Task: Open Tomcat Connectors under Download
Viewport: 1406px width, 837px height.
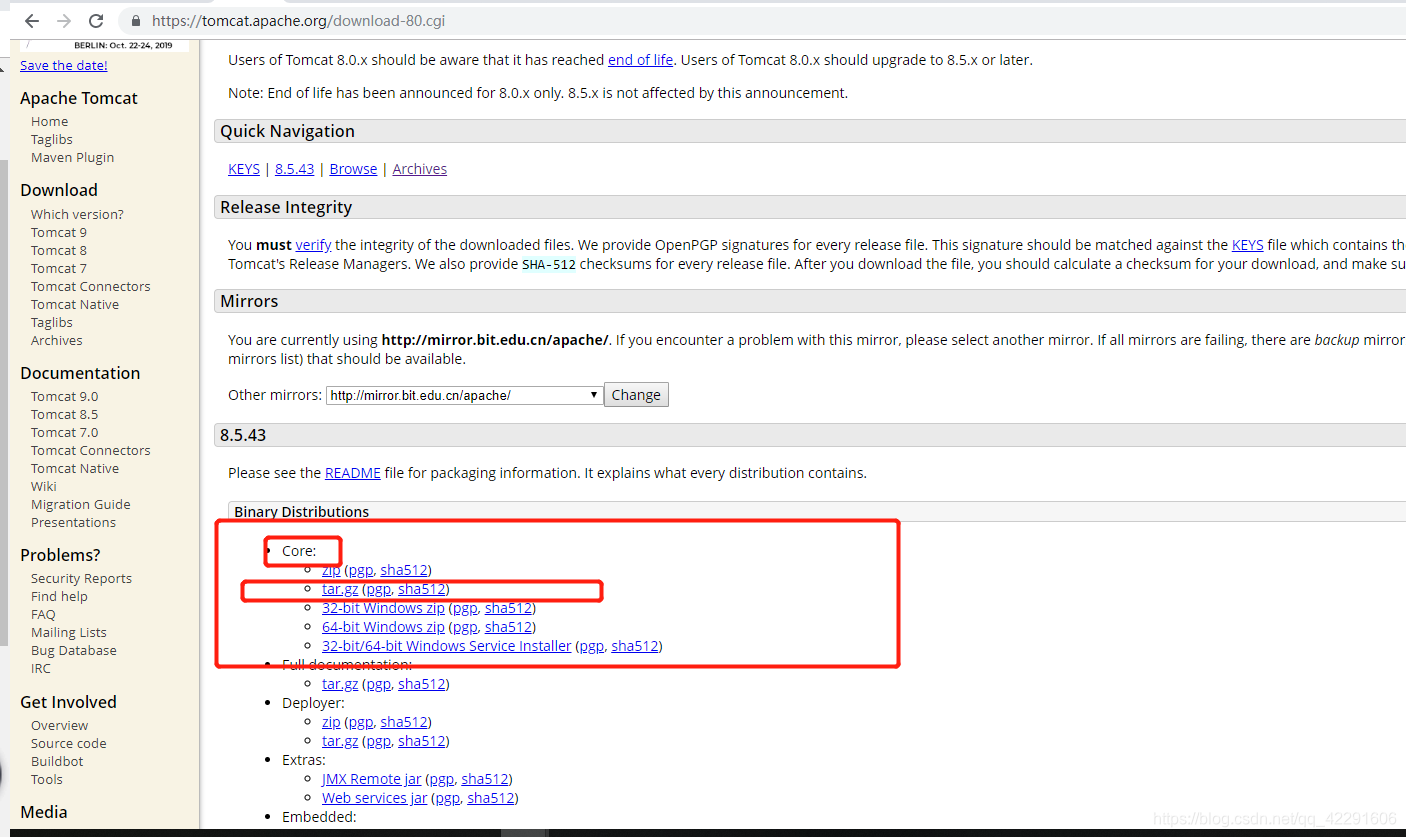Action: point(91,286)
